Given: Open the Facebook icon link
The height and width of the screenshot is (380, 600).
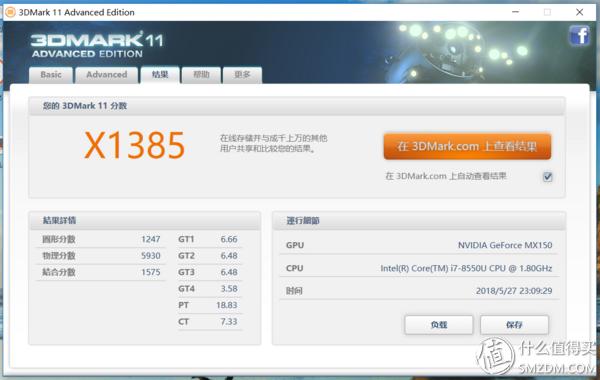Looking at the screenshot, I should tap(579, 35).
